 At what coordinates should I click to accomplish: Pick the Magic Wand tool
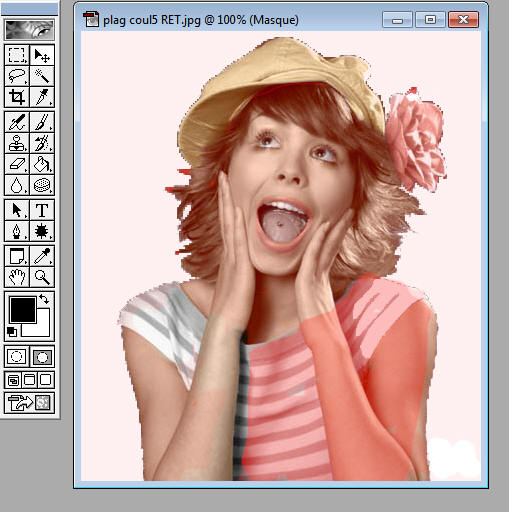click(42, 76)
